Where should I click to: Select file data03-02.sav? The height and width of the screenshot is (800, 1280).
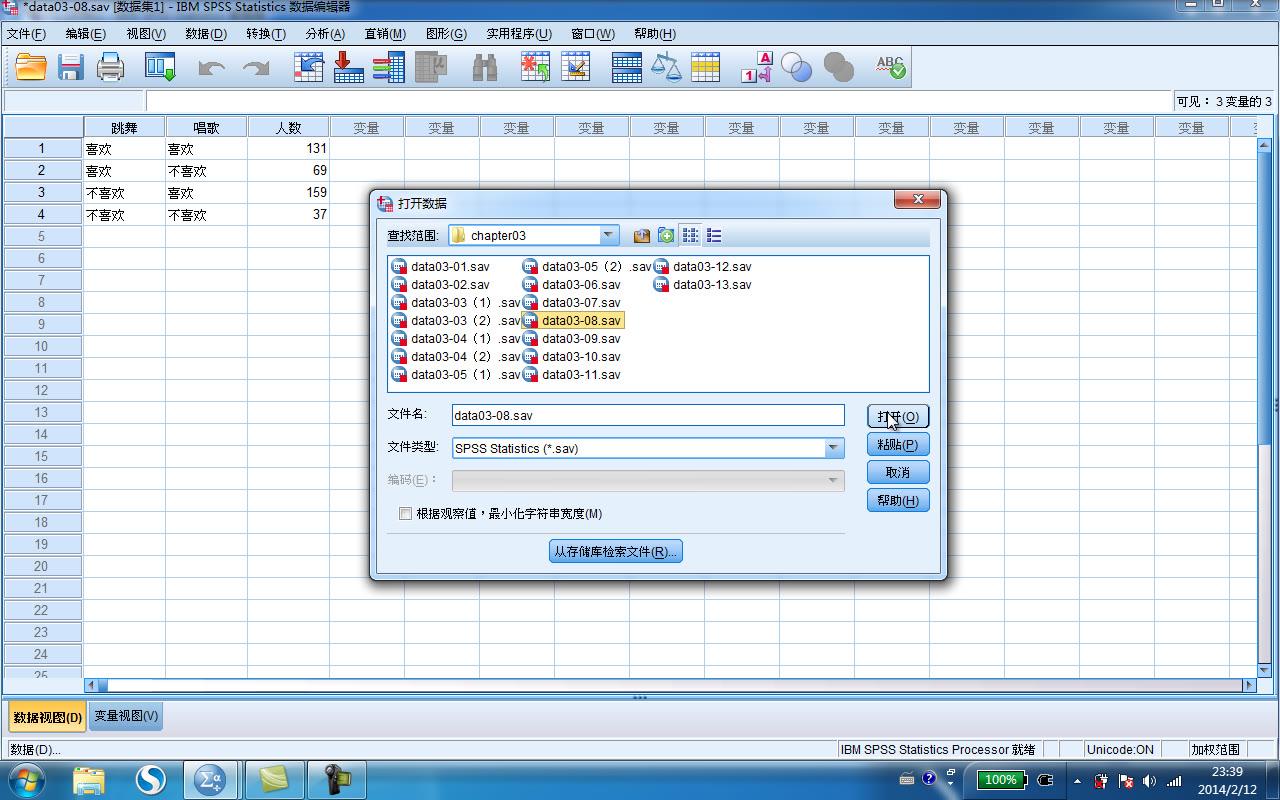[441, 285]
